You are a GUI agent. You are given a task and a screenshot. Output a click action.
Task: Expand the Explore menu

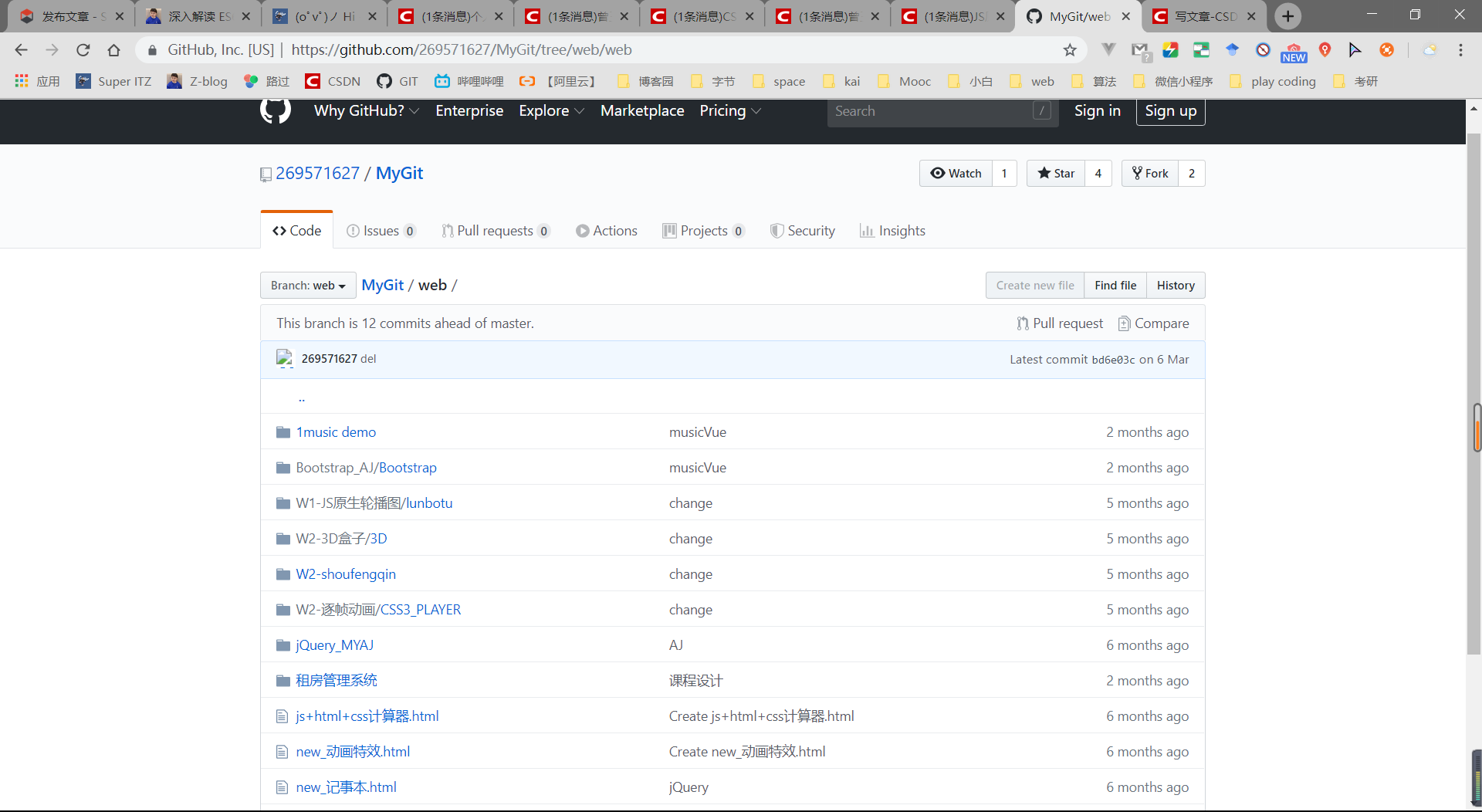click(x=551, y=111)
